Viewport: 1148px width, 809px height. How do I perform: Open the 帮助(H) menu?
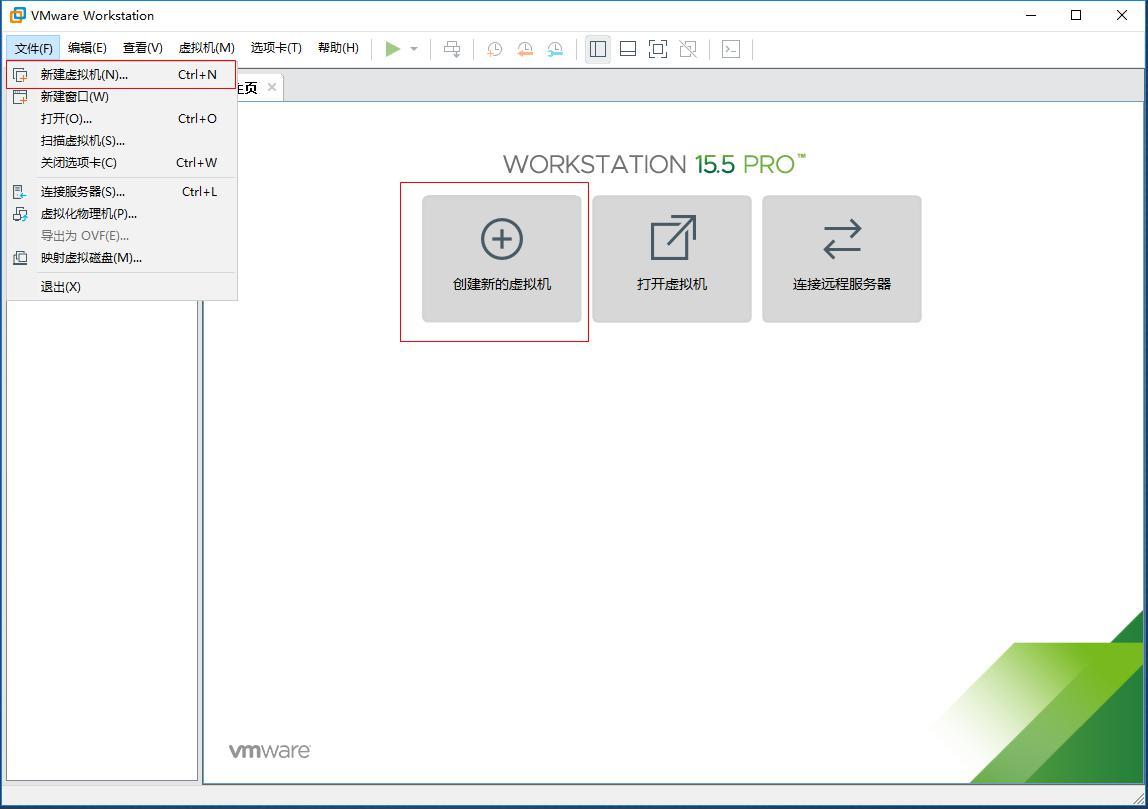tap(339, 47)
